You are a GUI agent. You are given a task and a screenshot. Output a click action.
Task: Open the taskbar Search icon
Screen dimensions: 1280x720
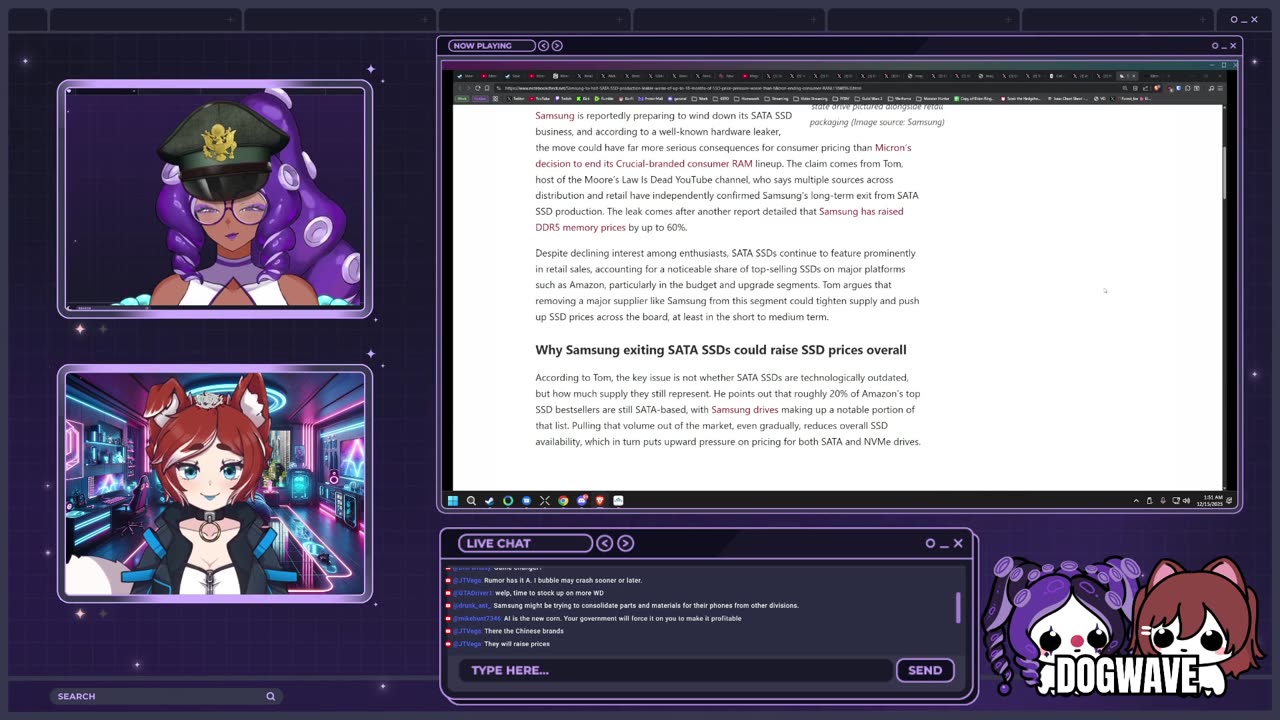coord(471,500)
